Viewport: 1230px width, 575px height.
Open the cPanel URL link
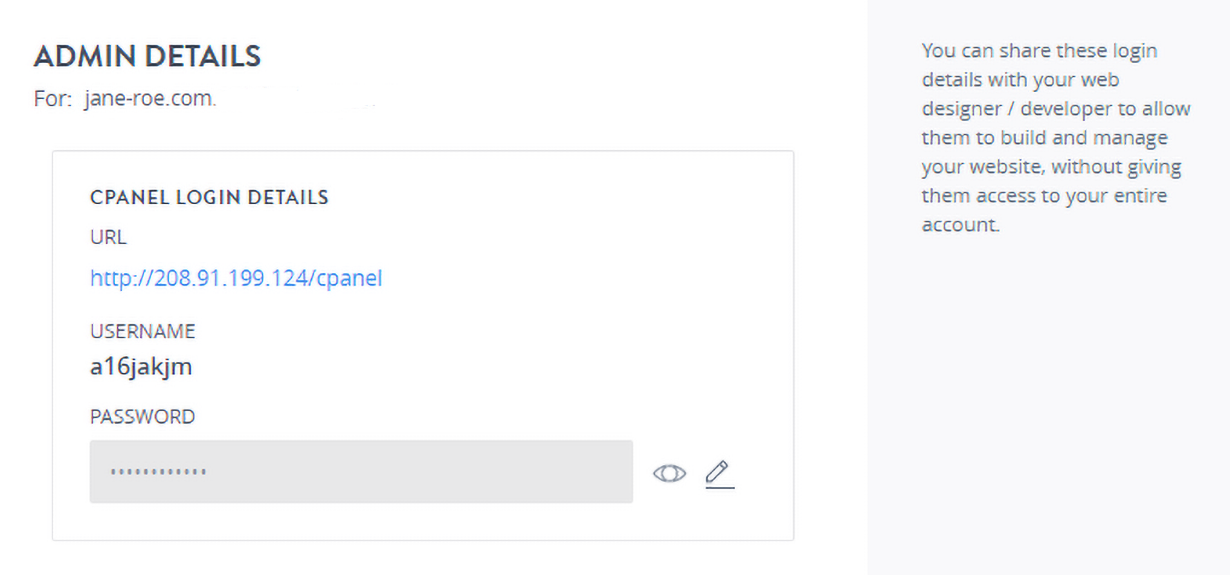pyautogui.click(x=236, y=278)
